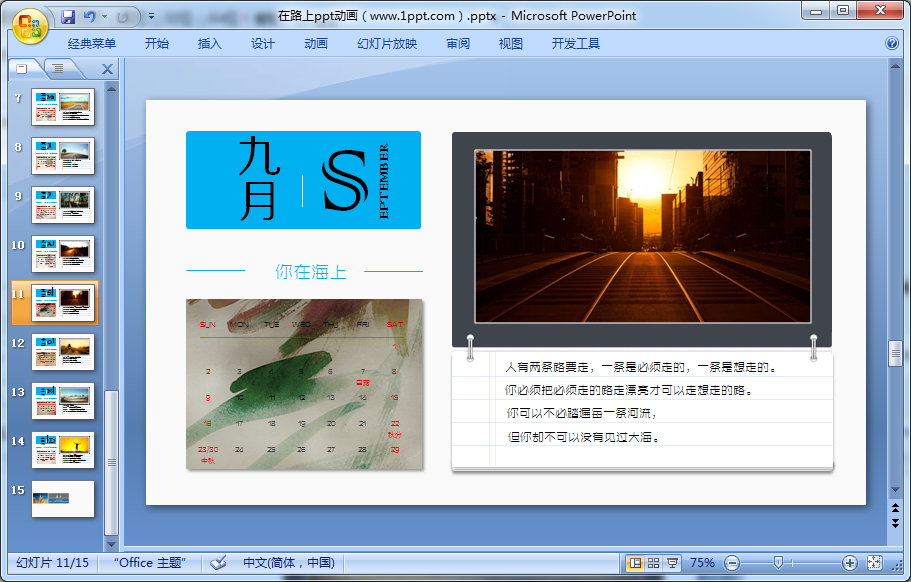Viewport: 911px width, 582px height.
Task: Open the 幻灯片放映 tab
Action: (387, 44)
